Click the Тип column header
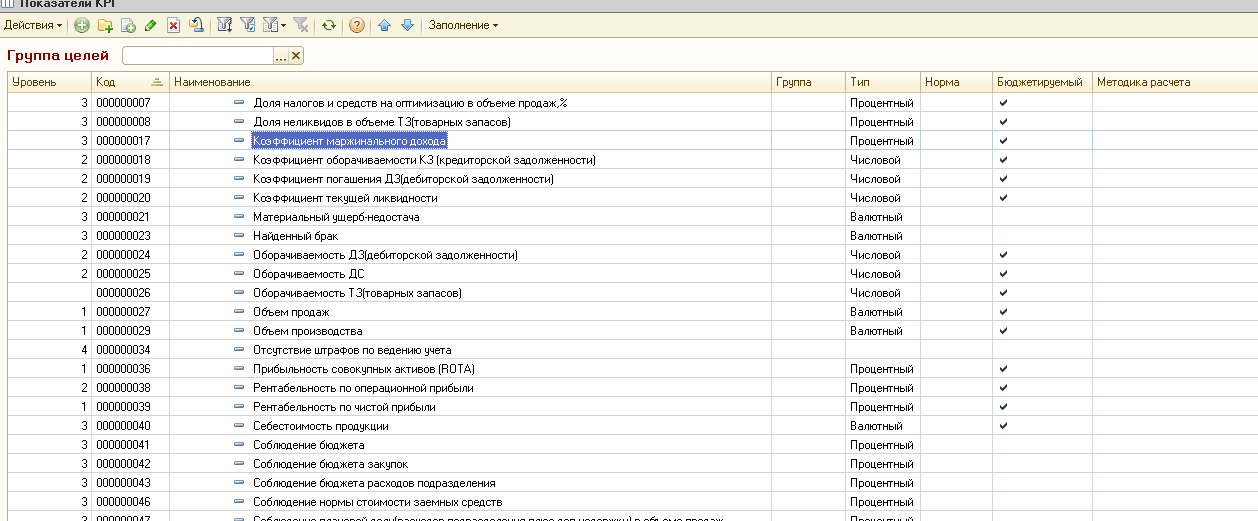 [883, 82]
